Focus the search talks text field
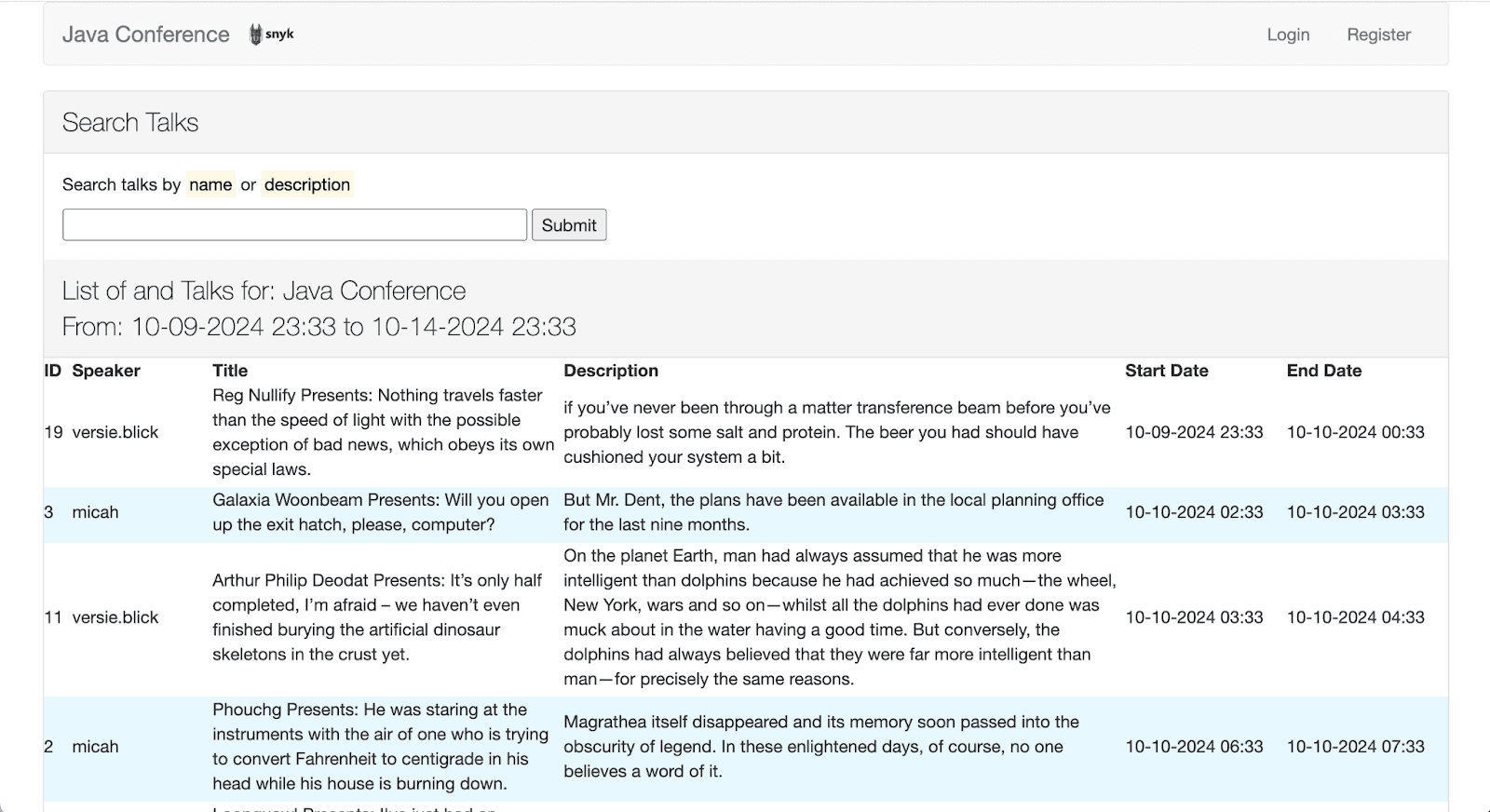 tap(294, 224)
